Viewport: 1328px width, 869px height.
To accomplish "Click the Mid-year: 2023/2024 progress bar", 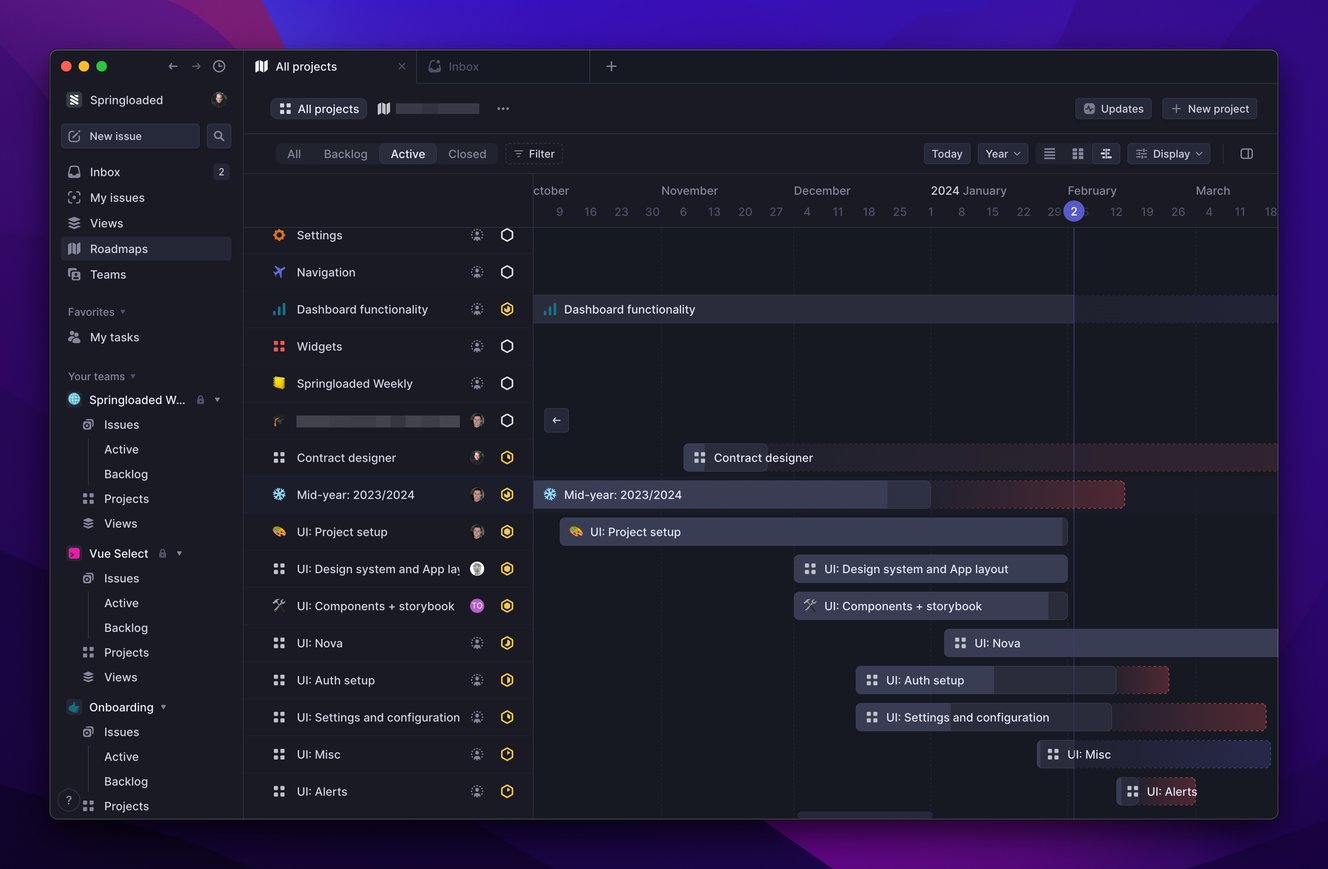I will [x=731, y=495].
